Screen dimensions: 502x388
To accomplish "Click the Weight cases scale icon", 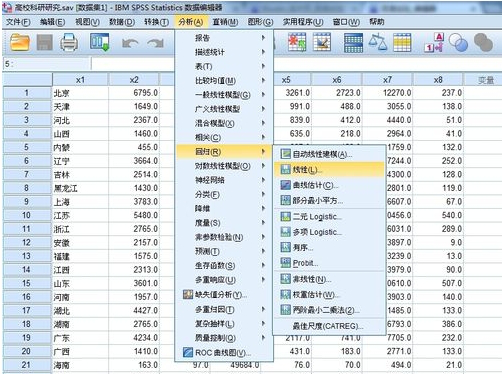I will 378,42.
